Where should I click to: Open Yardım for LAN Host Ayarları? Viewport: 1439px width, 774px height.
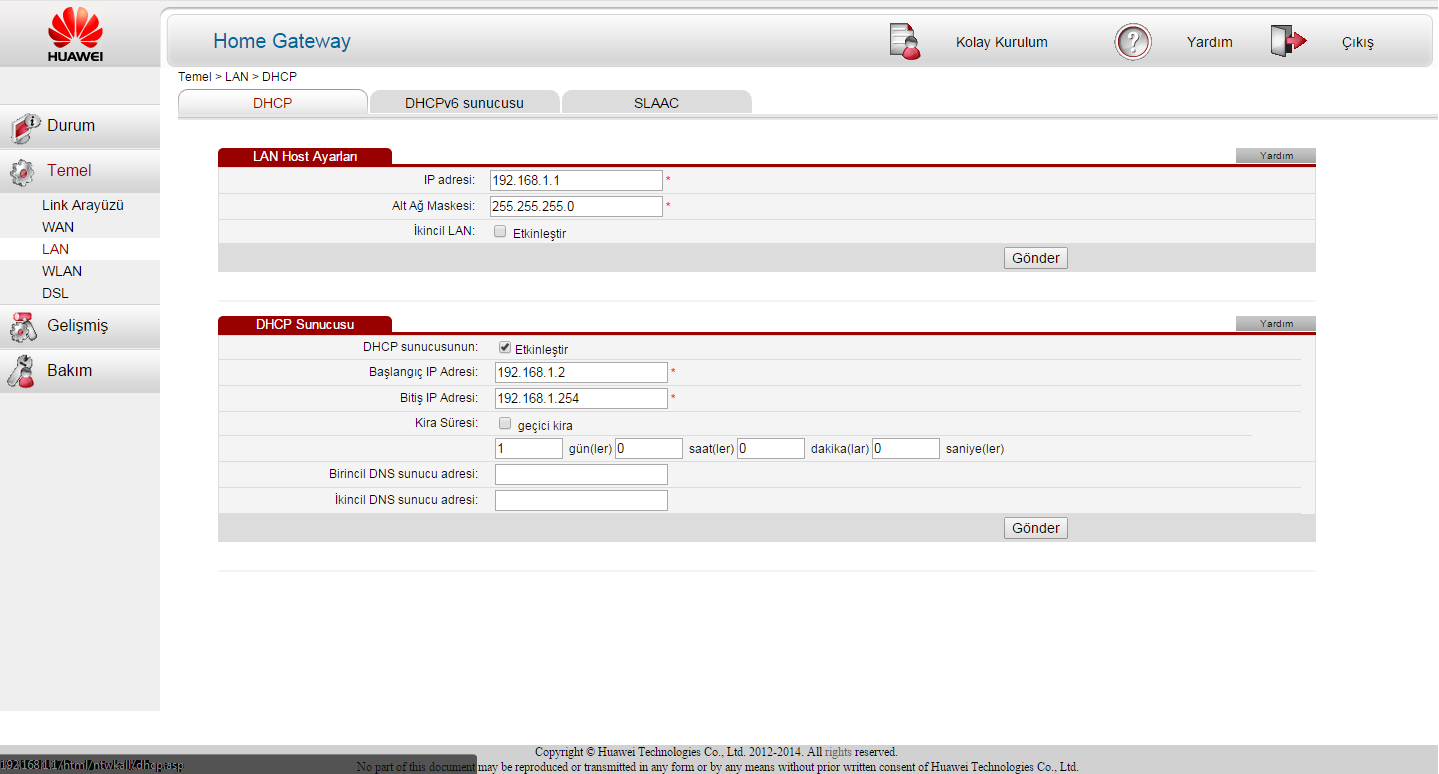[x=1276, y=156]
